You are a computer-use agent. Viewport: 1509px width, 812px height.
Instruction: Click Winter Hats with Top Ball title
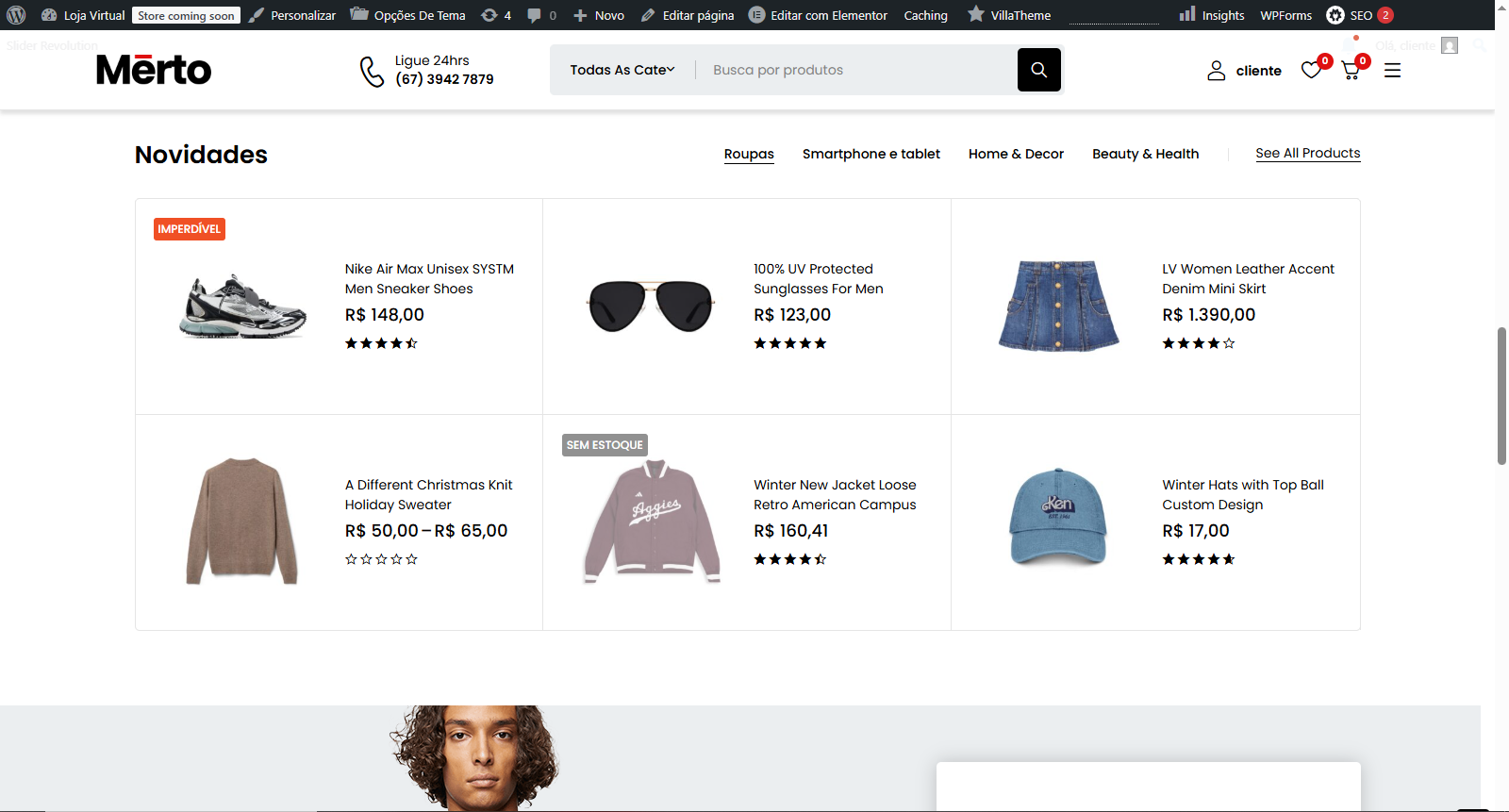pyautogui.click(x=1243, y=495)
